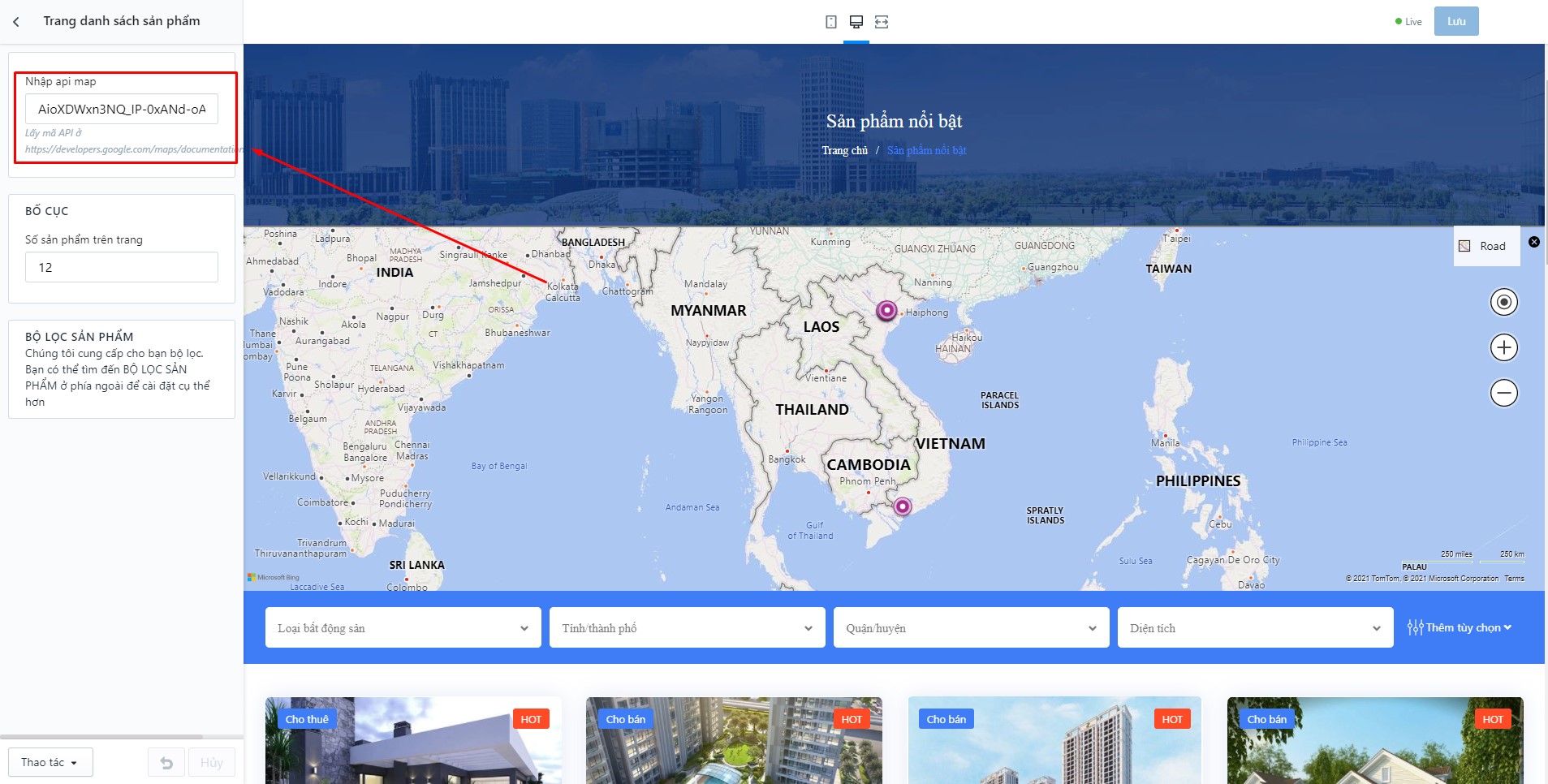The height and width of the screenshot is (784, 1548).
Task: Click the VIETNAM label on map
Action: (951, 444)
